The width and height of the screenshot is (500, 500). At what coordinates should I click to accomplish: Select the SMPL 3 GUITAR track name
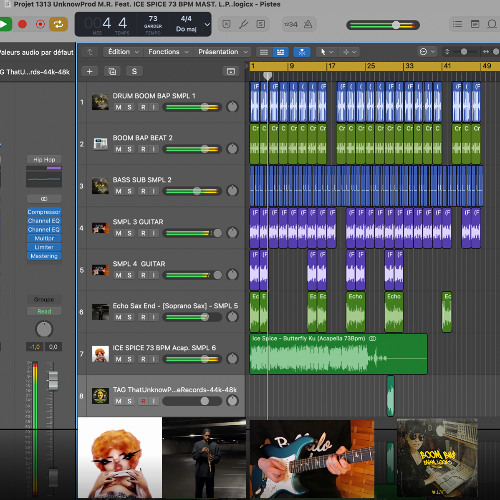click(x=138, y=222)
